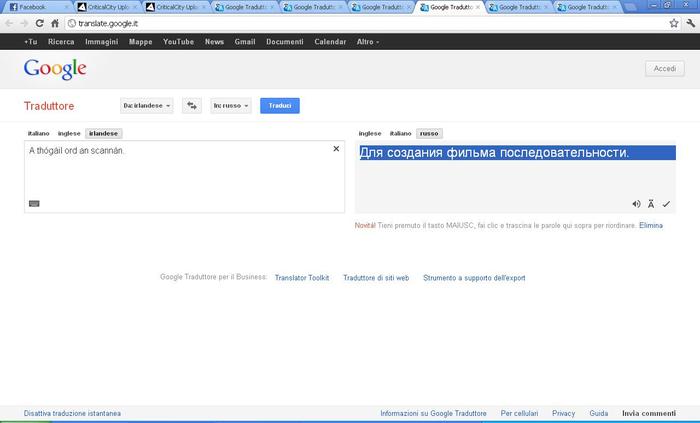This screenshot has width=700, height=423.
Task: Rate the translation with checkmark icon
Action: point(666,204)
